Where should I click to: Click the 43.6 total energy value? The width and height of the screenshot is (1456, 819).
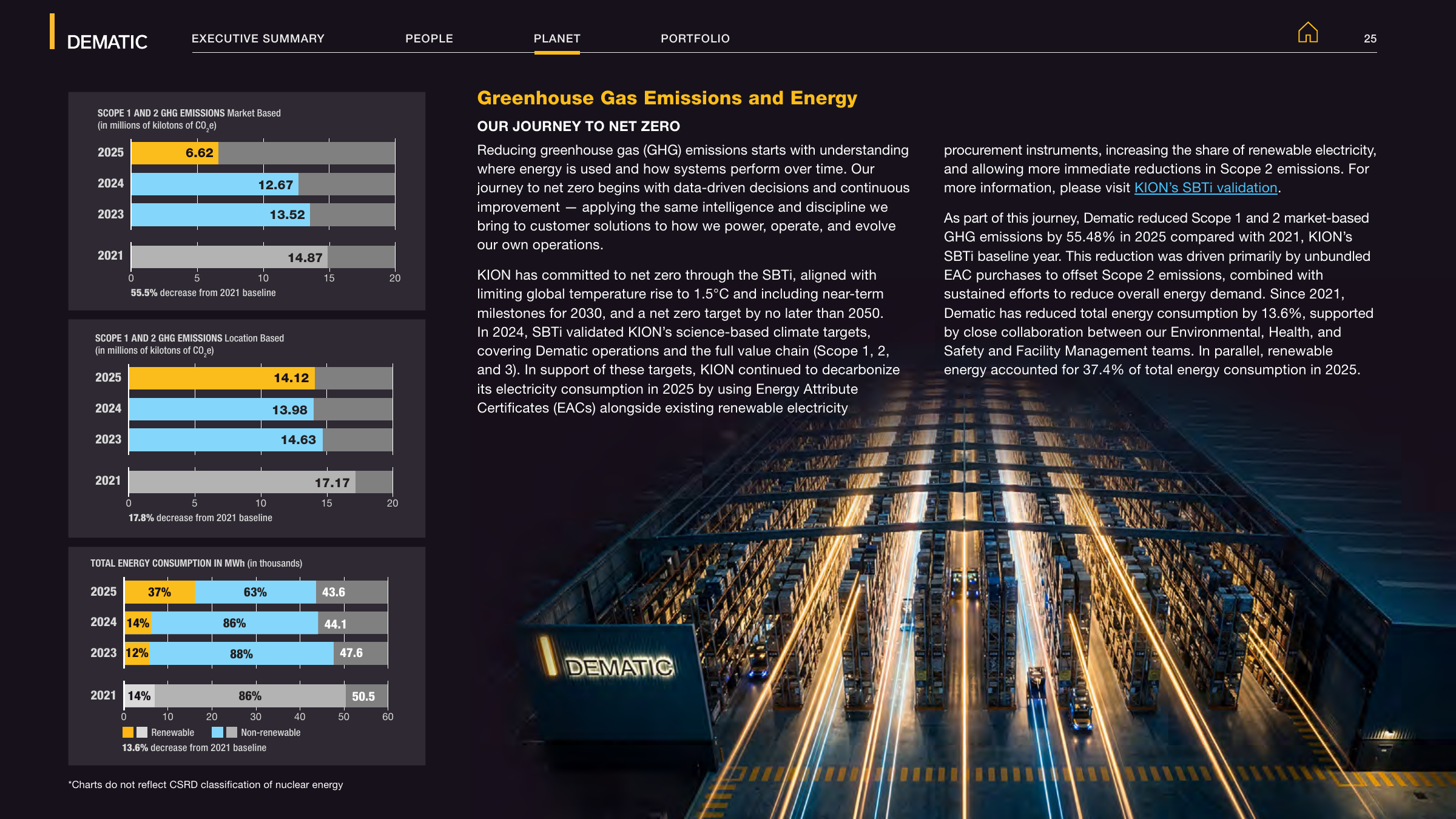333,591
